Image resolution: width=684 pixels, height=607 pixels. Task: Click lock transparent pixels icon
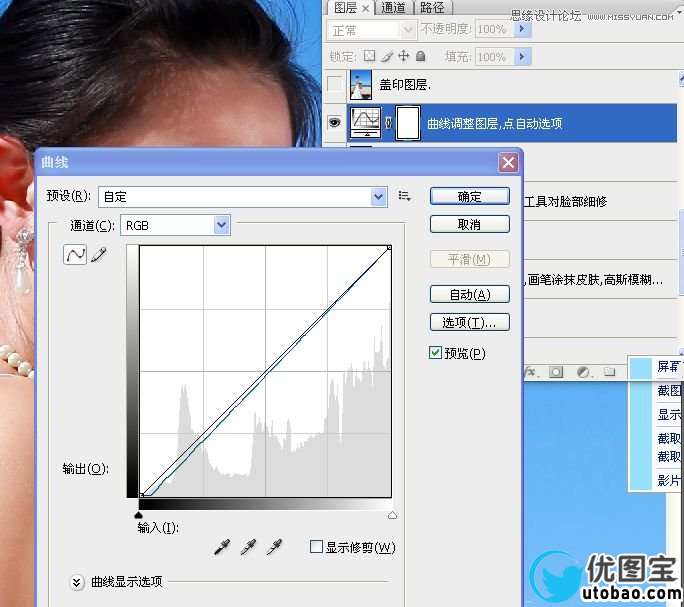coord(369,56)
